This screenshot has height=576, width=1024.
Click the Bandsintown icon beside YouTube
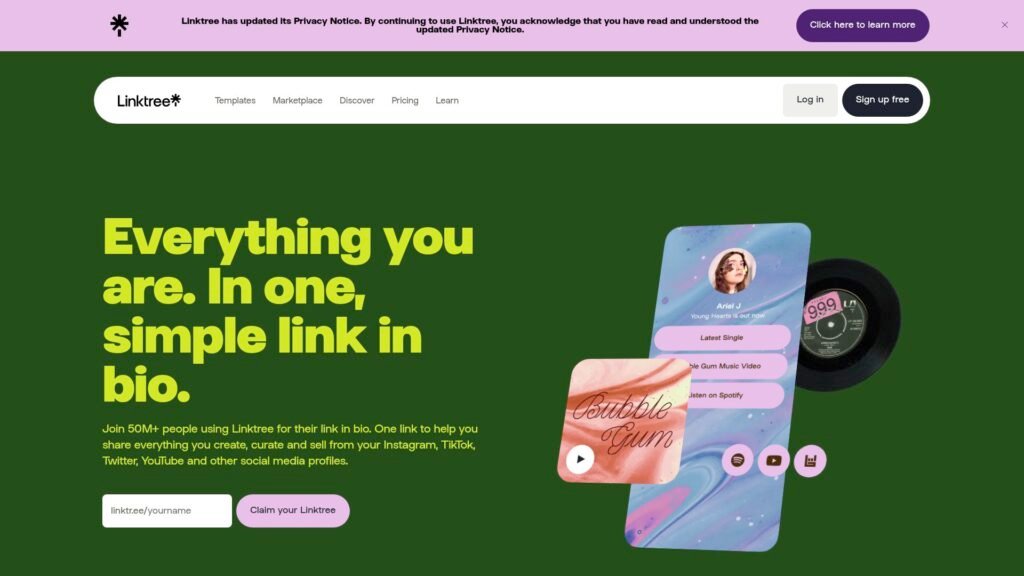(x=810, y=460)
